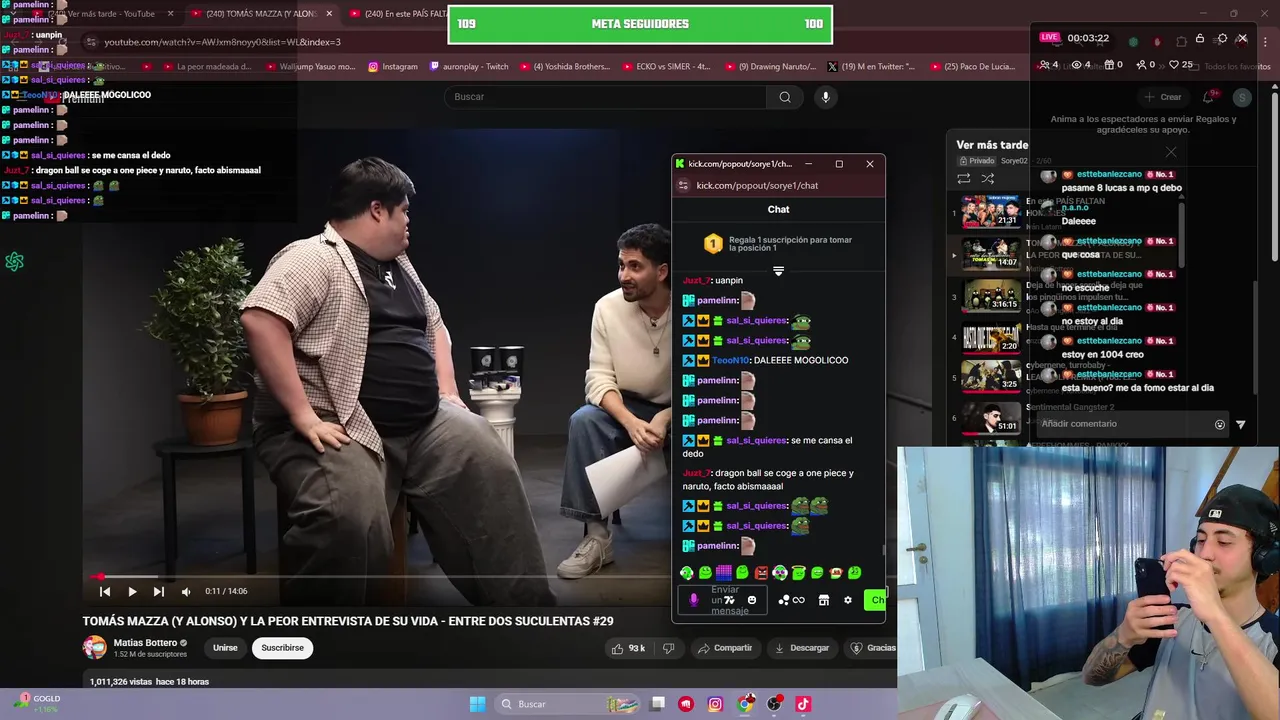Switch to the Ver más tarde YouTube tab
Viewport: 1280px width, 720px height.
point(103,14)
